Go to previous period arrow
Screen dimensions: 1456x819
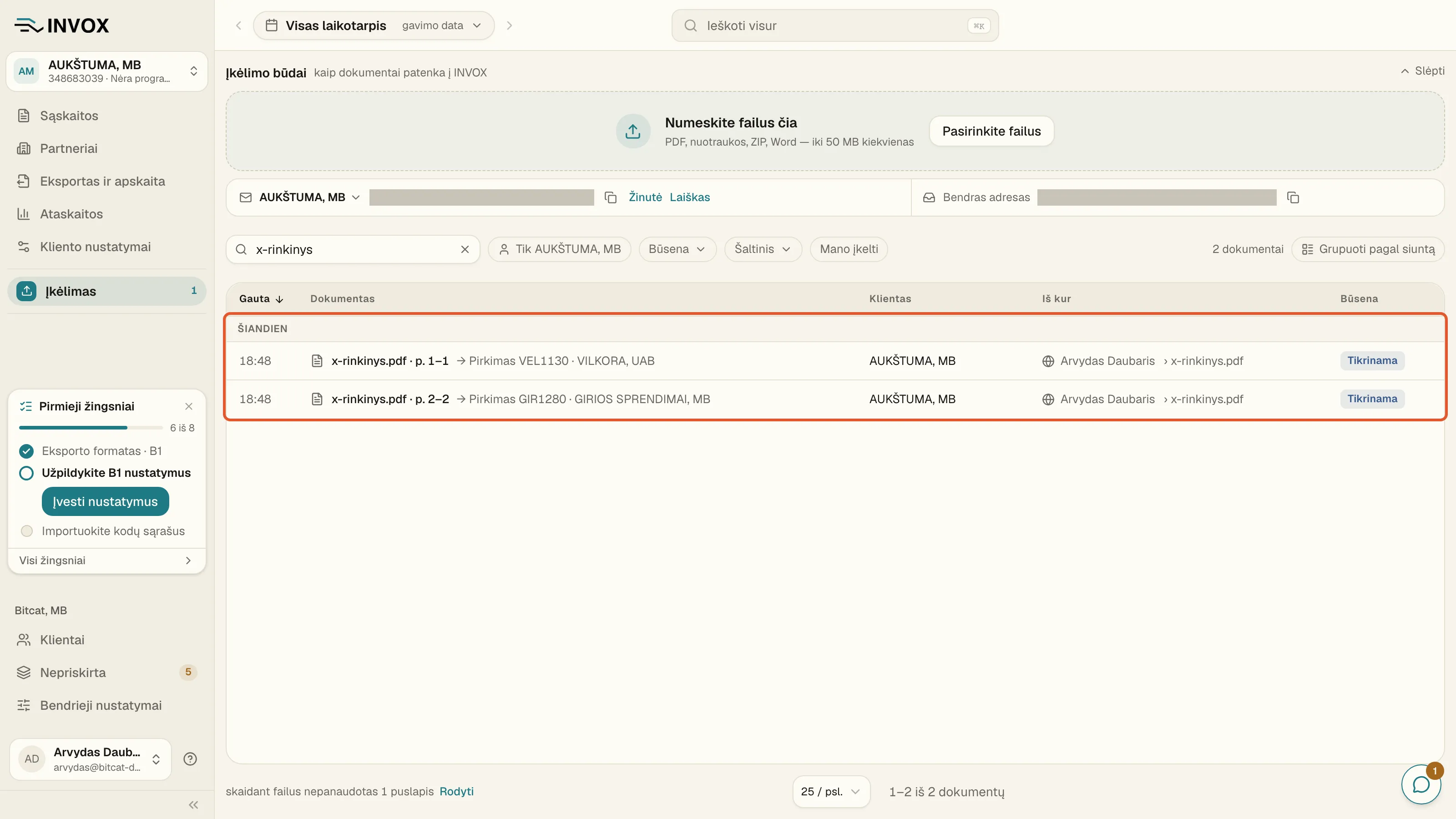[x=238, y=25]
